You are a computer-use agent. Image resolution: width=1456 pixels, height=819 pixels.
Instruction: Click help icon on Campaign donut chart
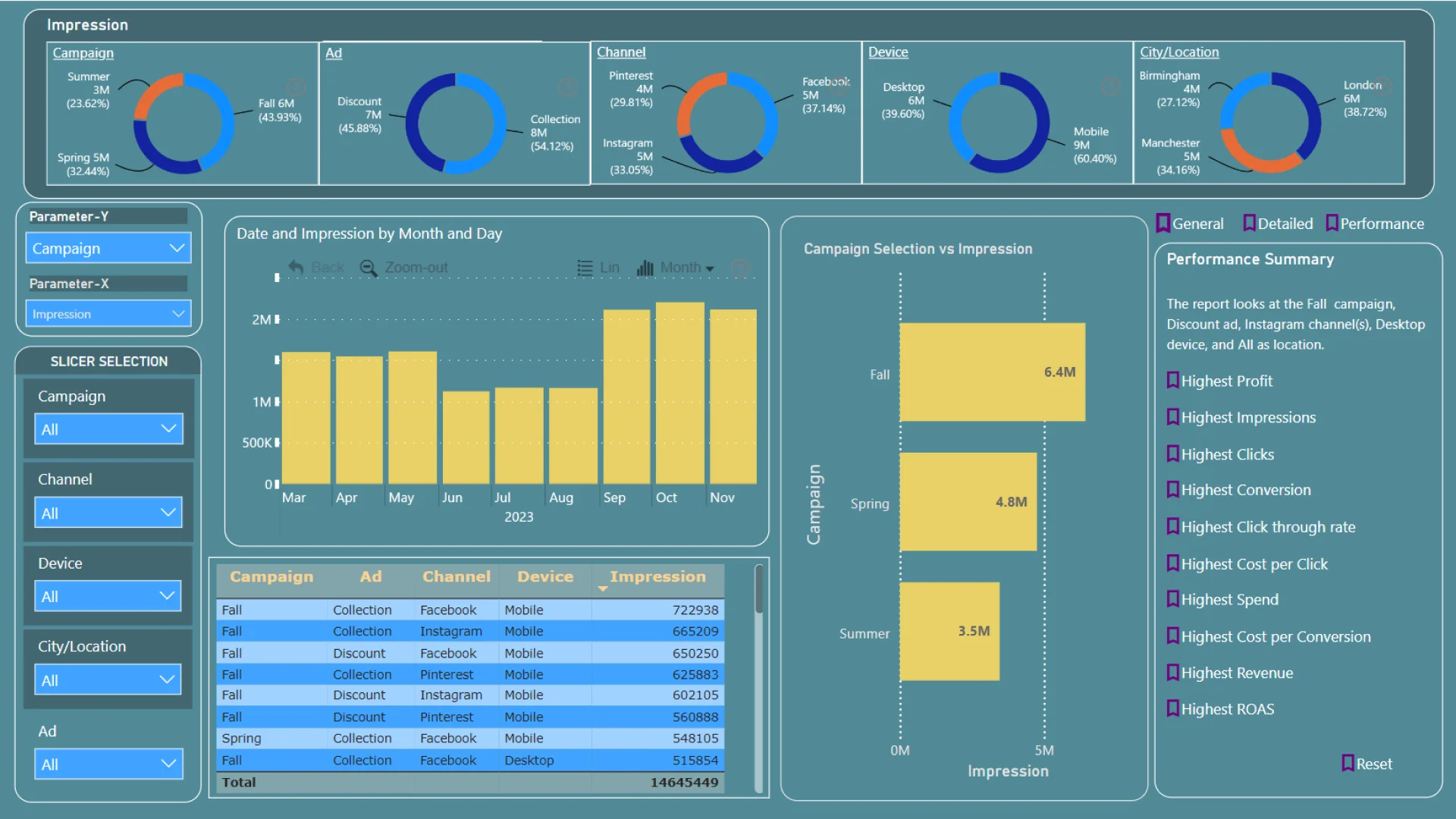click(x=297, y=87)
